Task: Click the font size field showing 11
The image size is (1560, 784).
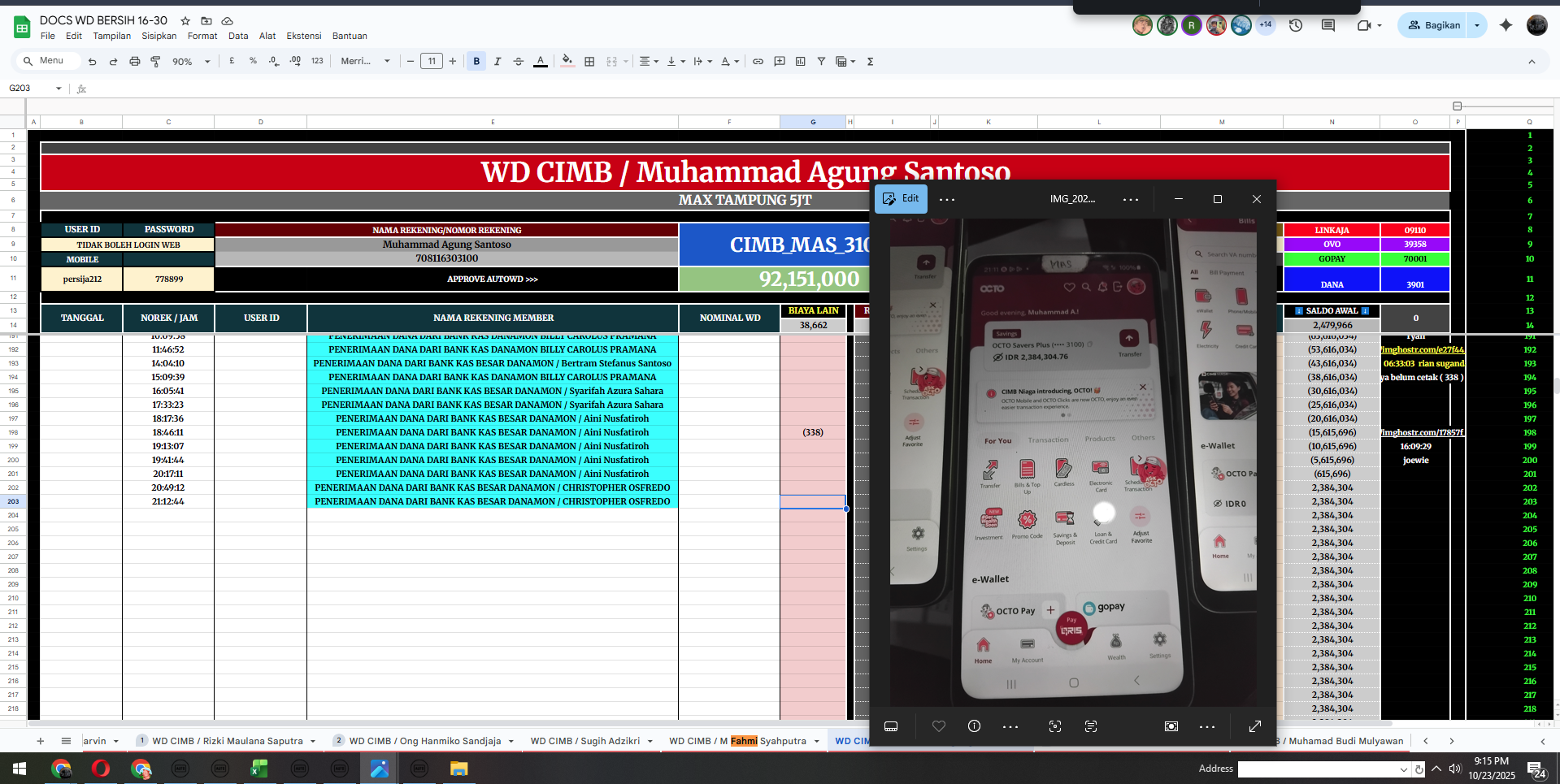Action: pos(432,61)
